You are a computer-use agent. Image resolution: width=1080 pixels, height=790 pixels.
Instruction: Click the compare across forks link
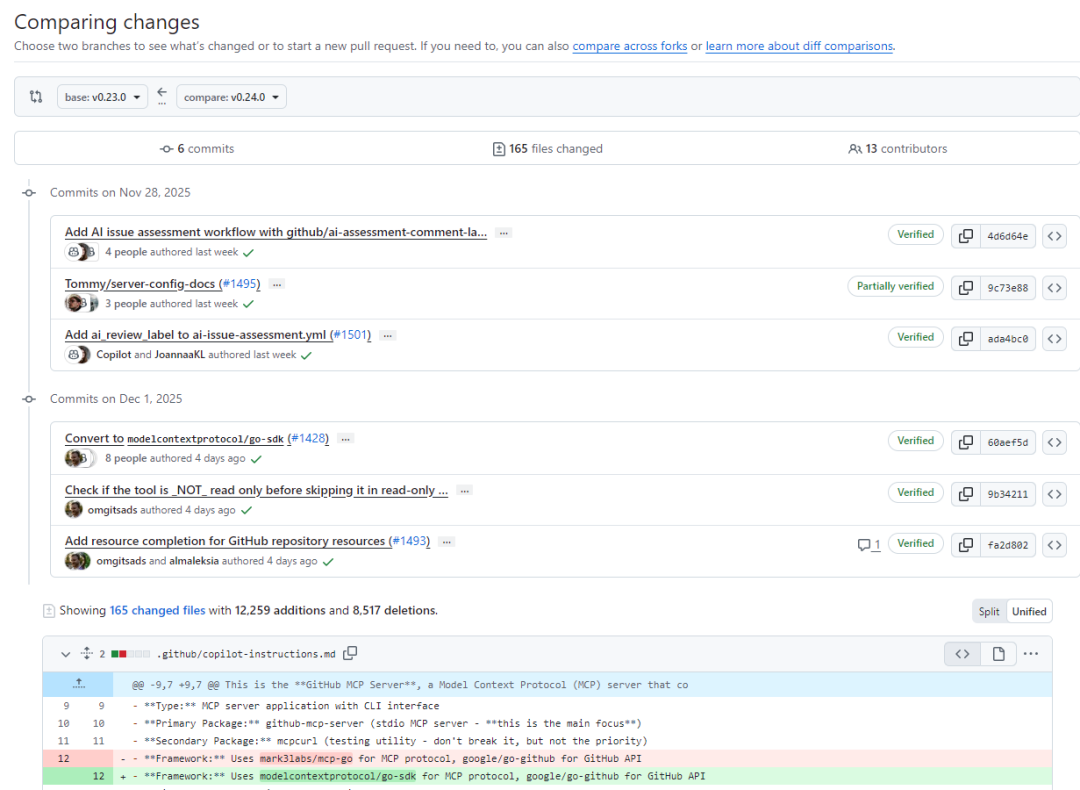click(x=629, y=46)
